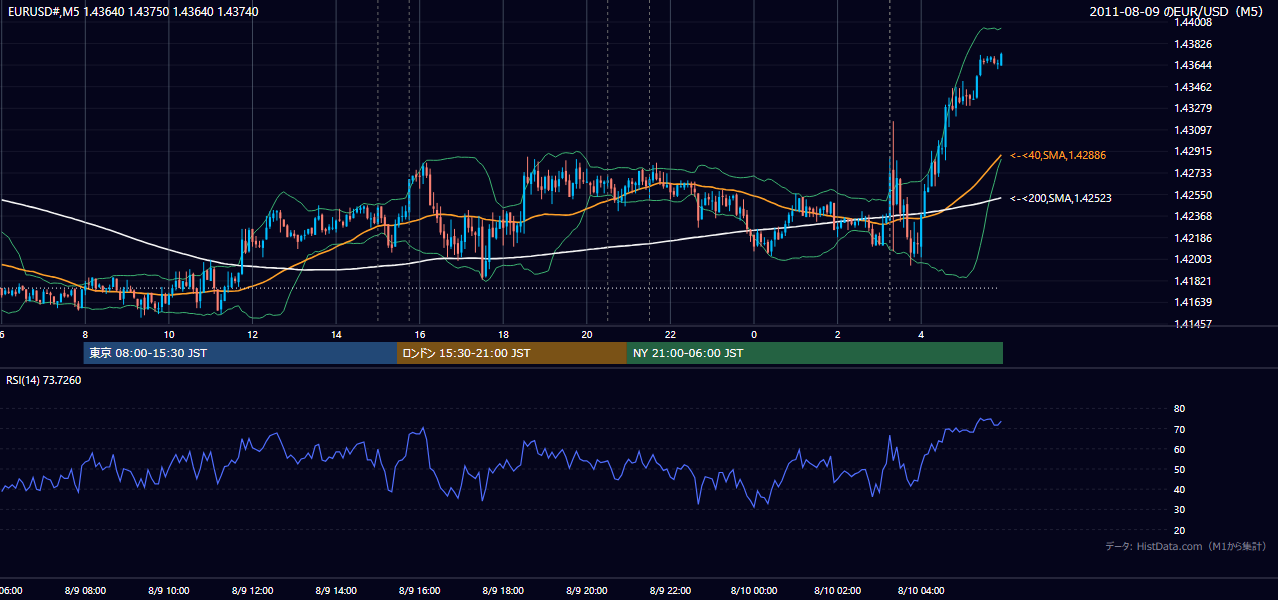
Task: Click bottom time label 8/9 10:00
Action: (x=169, y=591)
